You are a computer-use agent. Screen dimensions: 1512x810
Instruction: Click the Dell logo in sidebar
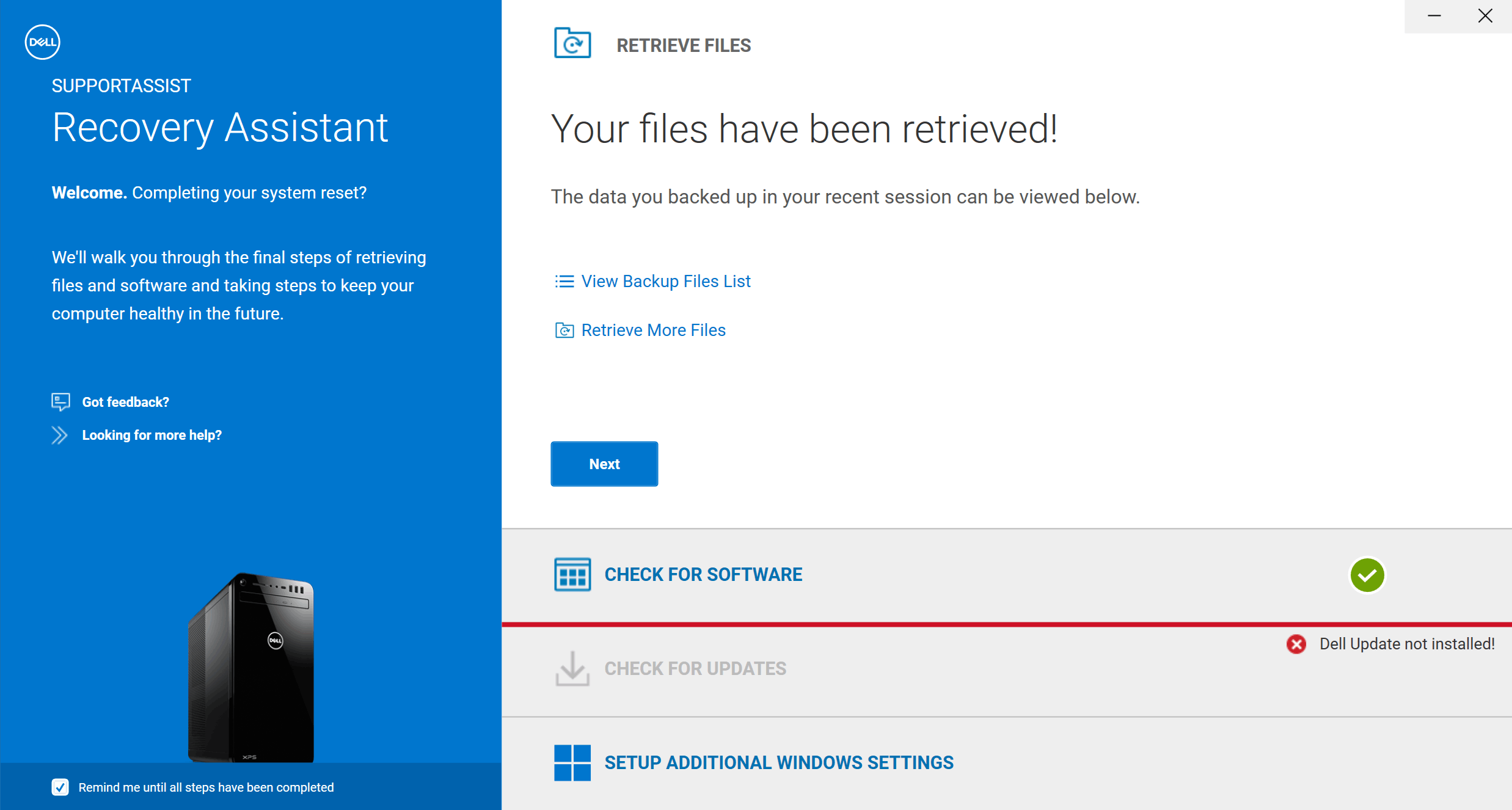(42, 42)
